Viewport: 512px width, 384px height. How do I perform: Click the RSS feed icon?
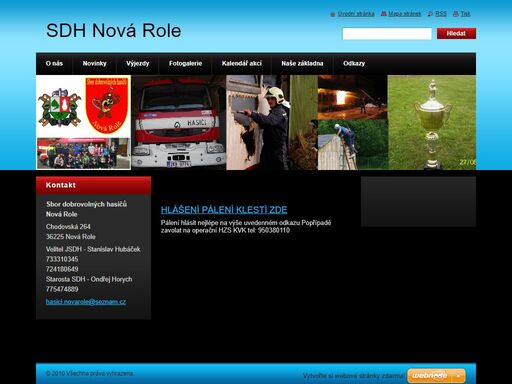[x=430, y=14]
